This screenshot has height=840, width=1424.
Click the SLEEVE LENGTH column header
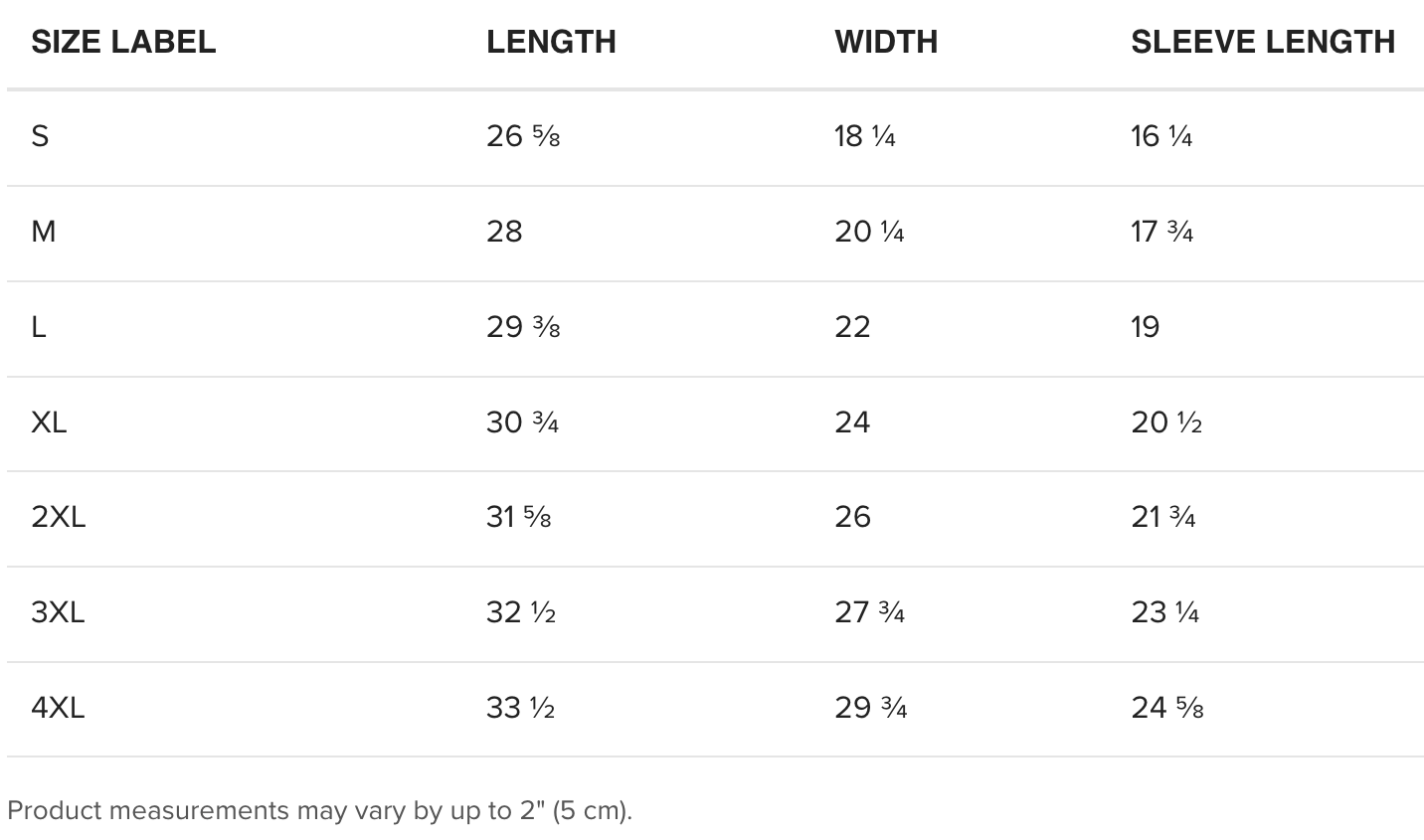pos(1263,42)
